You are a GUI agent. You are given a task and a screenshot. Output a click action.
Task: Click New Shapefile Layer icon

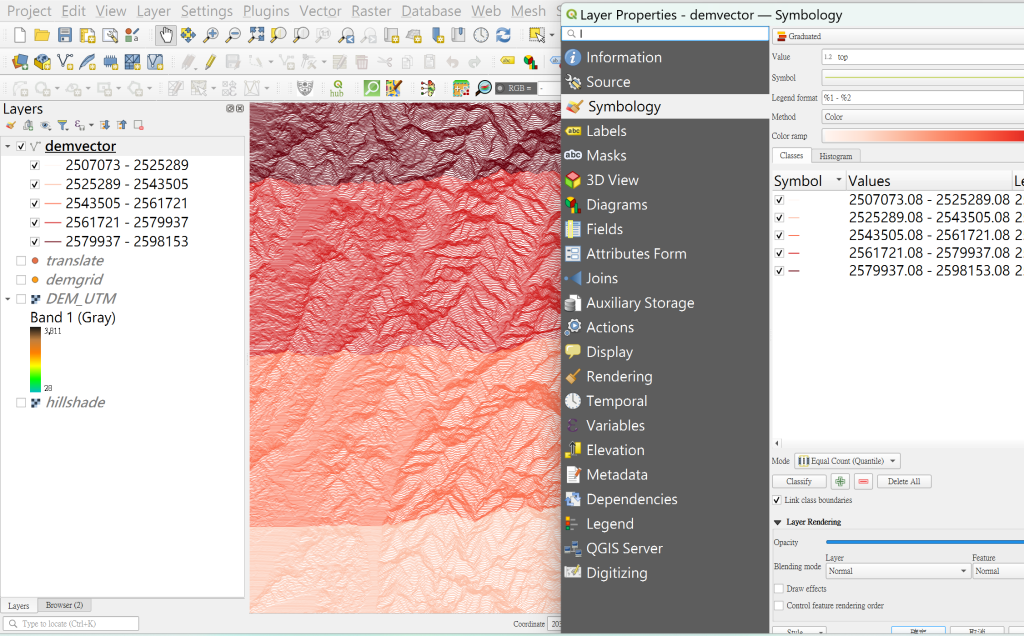[x=65, y=62]
